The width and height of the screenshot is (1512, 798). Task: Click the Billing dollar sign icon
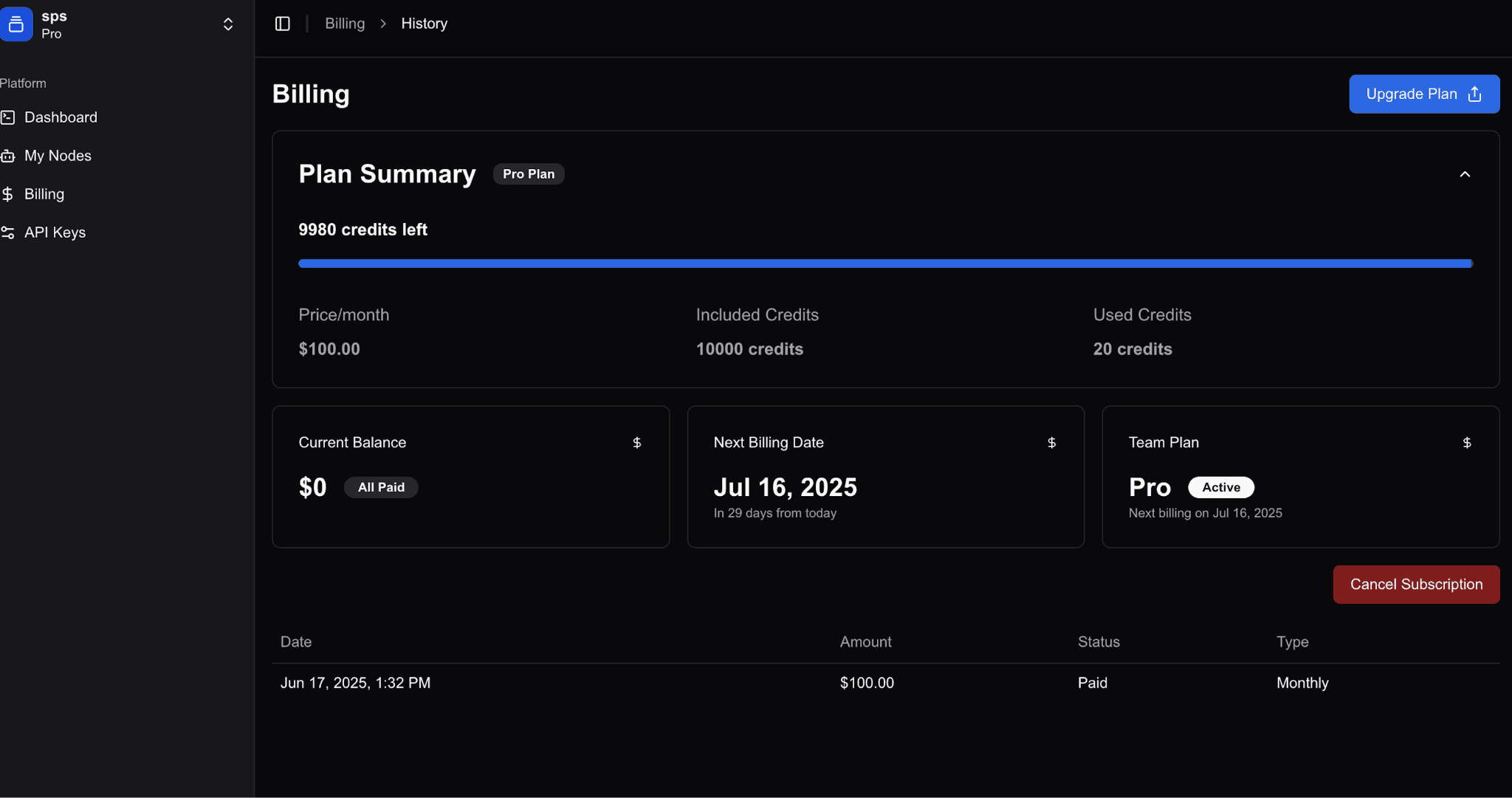8,194
